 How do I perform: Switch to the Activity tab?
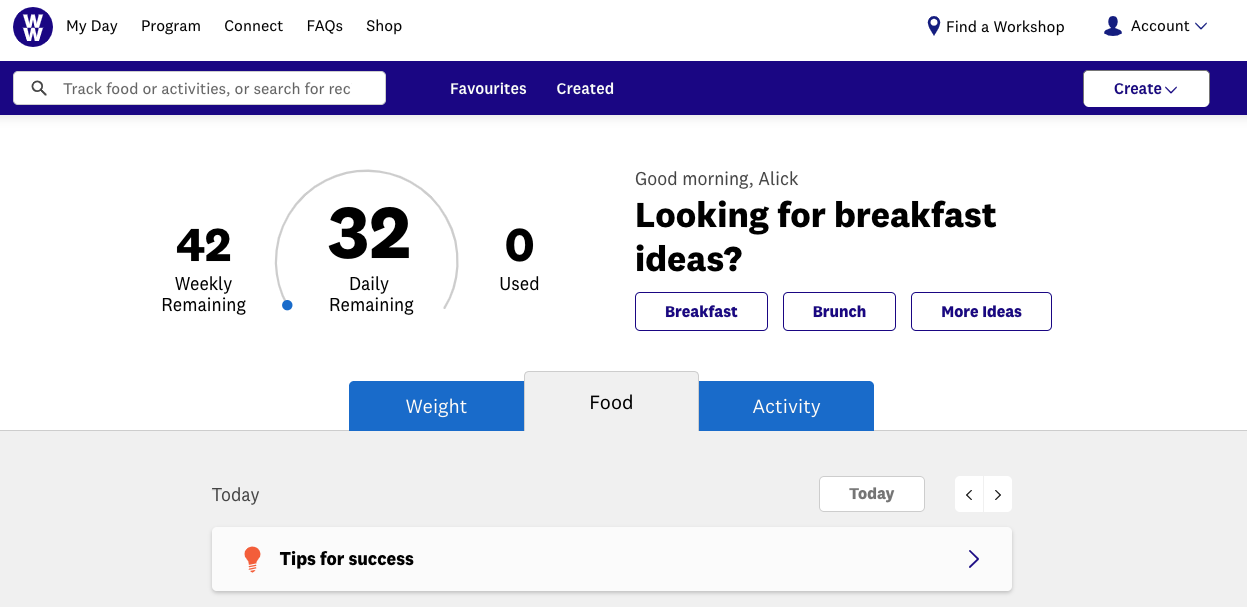(786, 406)
